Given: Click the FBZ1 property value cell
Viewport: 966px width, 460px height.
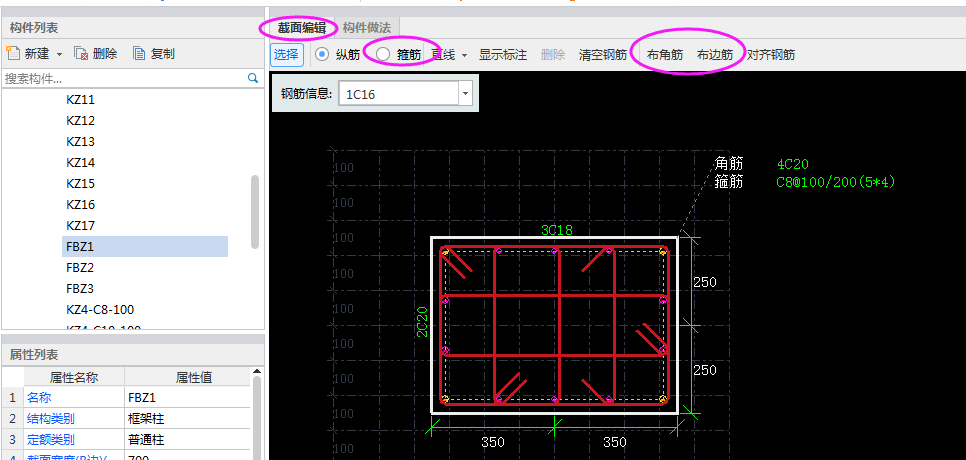Looking at the screenshot, I should tap(187, 397).
